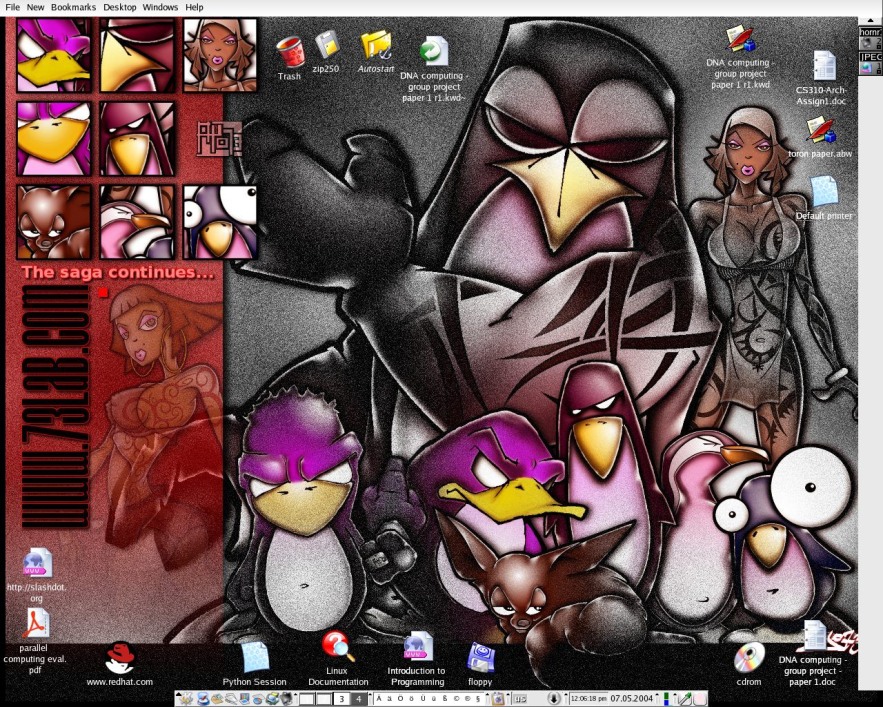Insert © copyright symbol from character selector
This screenshot has height=707, width=883.
456,699
